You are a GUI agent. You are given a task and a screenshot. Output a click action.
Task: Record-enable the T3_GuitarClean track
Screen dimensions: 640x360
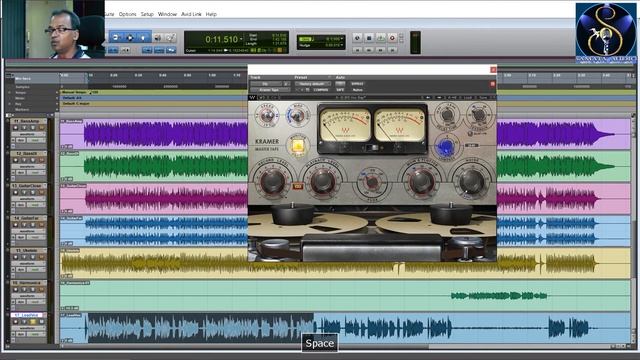coord(16,193)
